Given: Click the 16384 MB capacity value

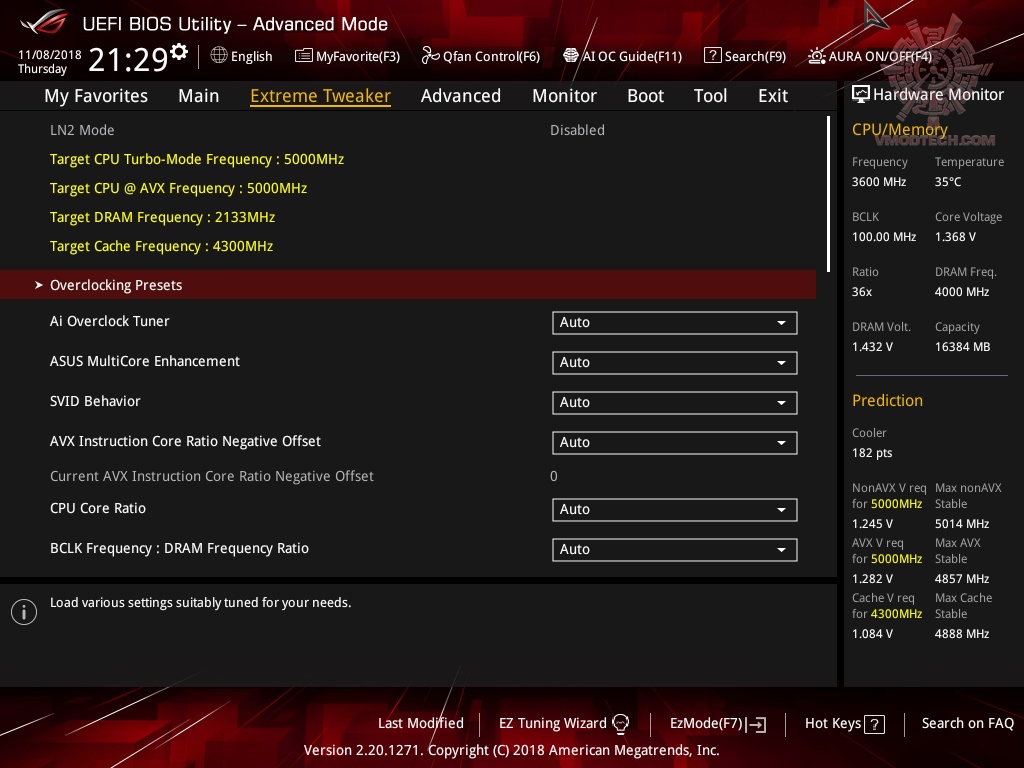Looking at the screenshot, I should tap(963, 346).
